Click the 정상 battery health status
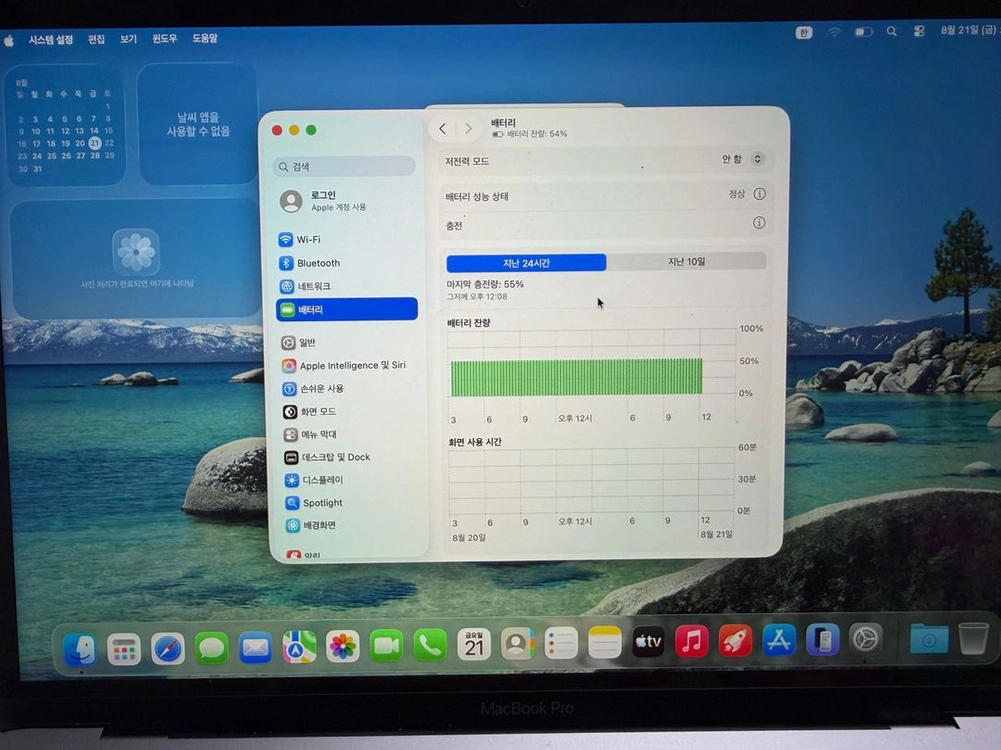This screenshot has height=750, width=1001. [737, 193]
